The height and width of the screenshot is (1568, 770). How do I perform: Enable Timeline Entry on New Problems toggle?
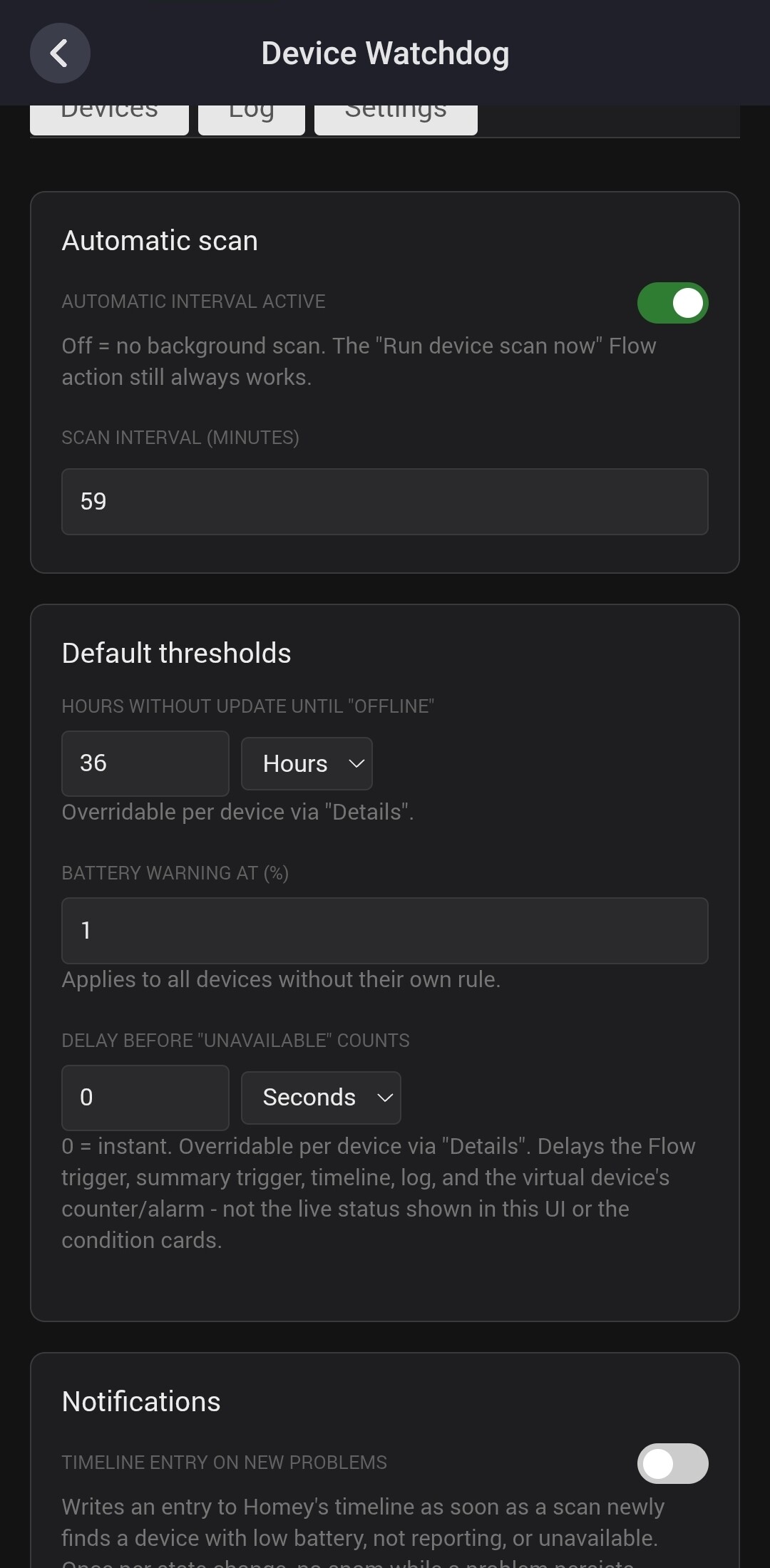672,1463
